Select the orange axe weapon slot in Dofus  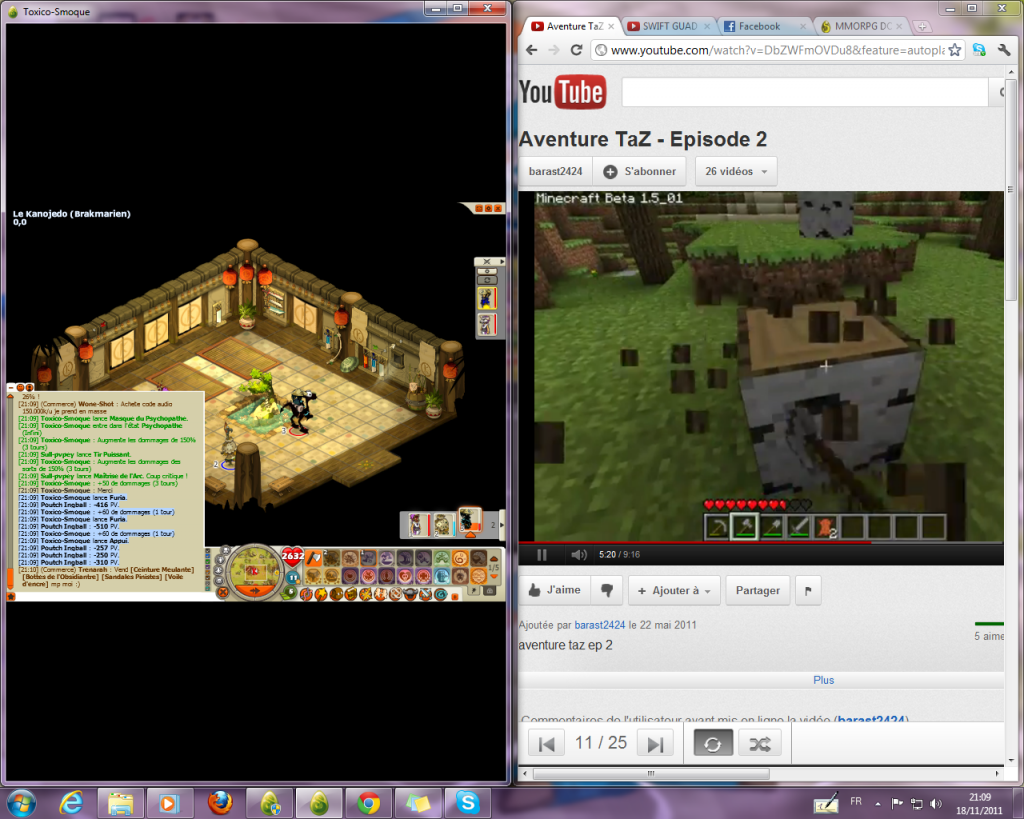tap(314, 558)
